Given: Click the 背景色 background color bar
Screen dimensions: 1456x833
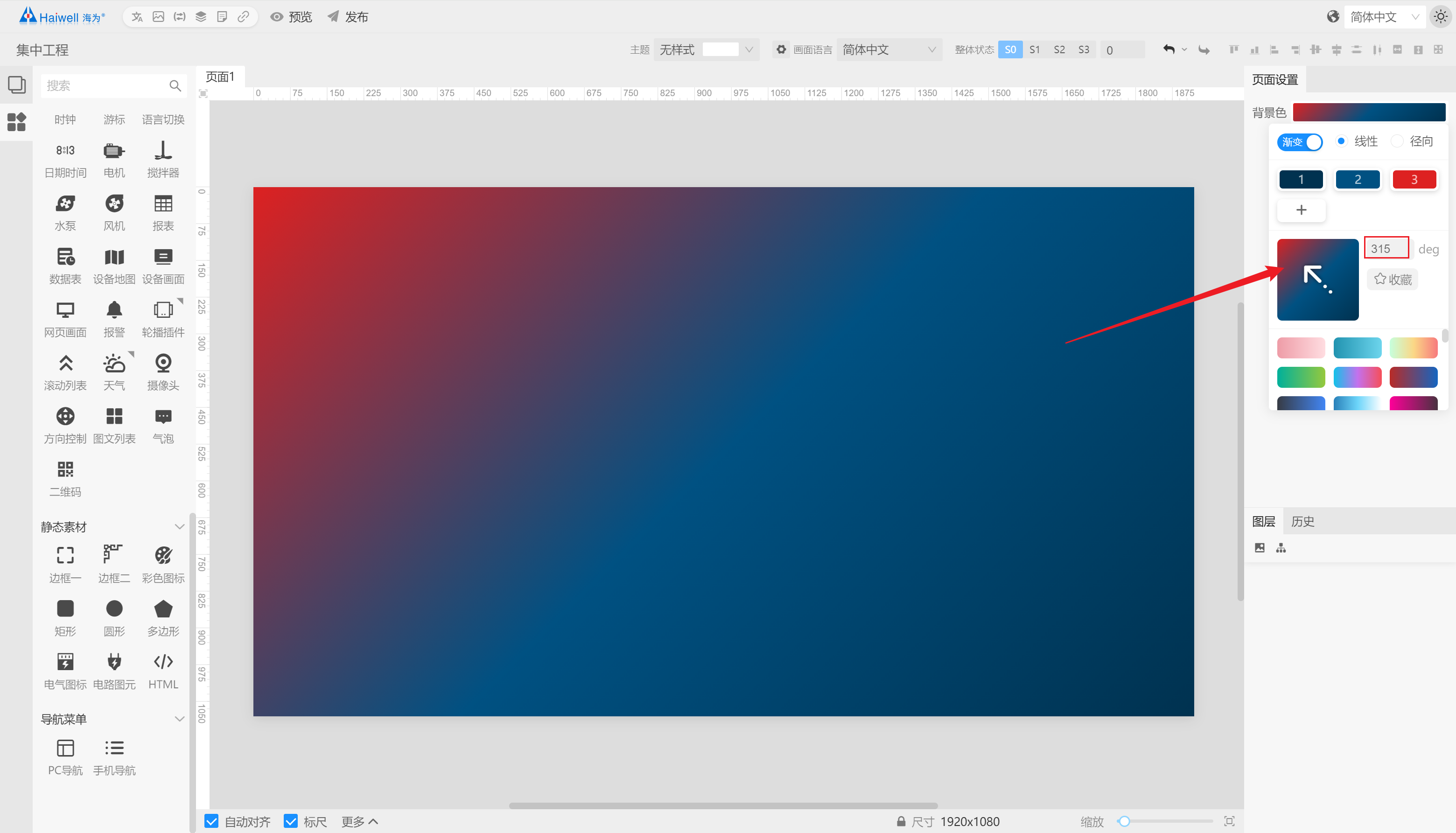Looking at the screenshot, I should (1368, 112).
